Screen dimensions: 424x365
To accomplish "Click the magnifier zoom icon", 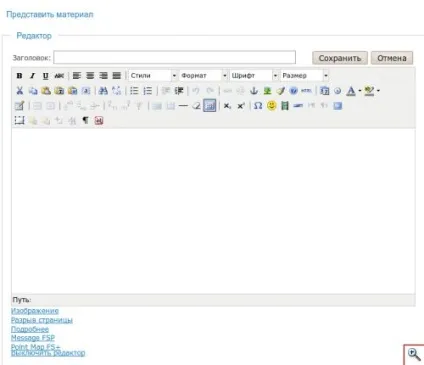I will pyautogui.click(x=414, y=354).
